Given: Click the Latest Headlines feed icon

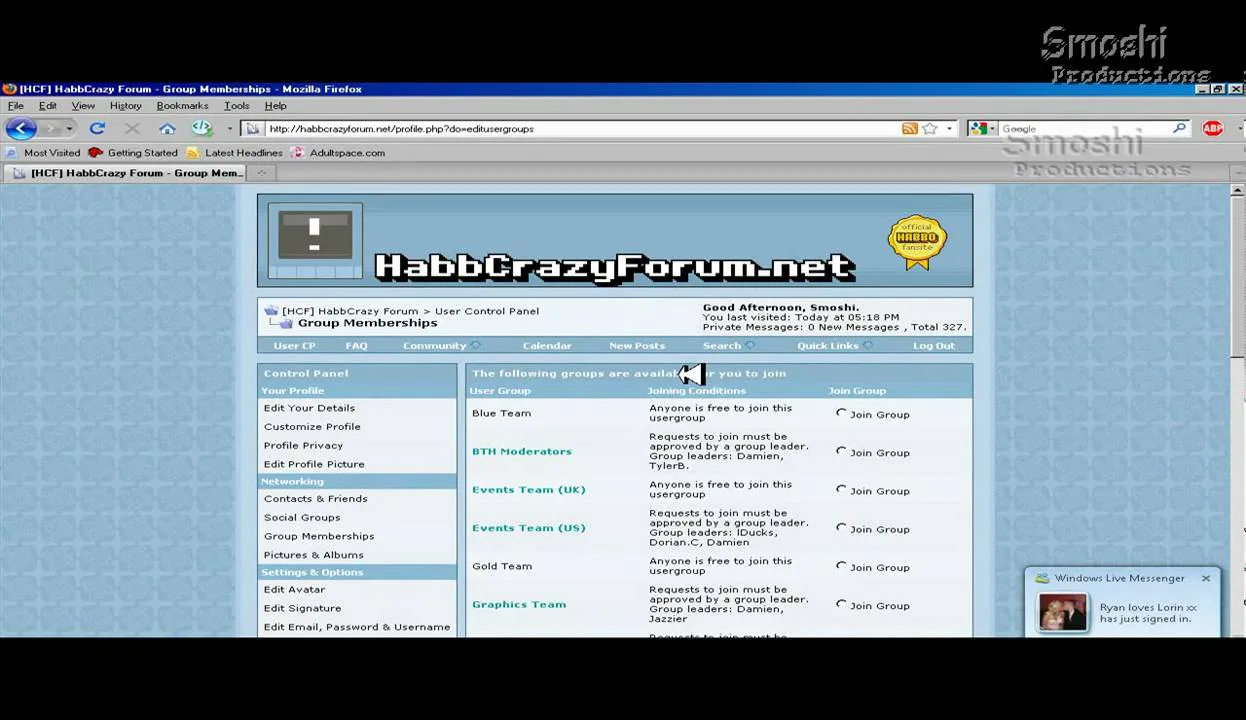Looking at the screenshot, I should pos(193,153).
